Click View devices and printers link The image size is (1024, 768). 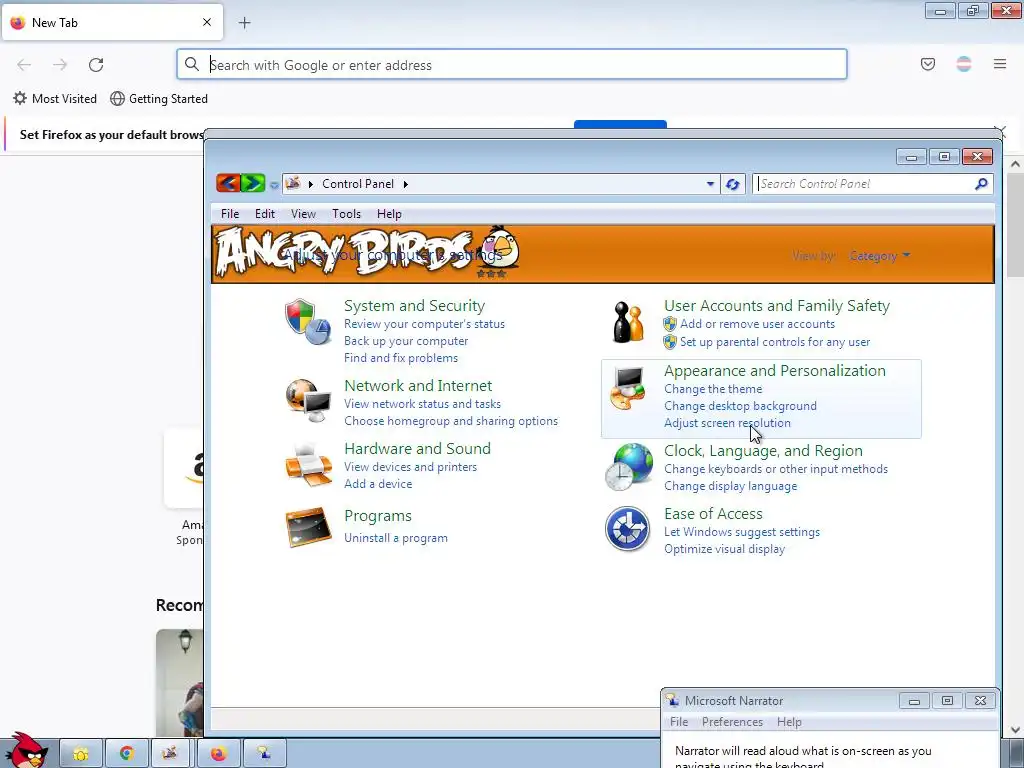pyautogui.click(x=411, y=467)
